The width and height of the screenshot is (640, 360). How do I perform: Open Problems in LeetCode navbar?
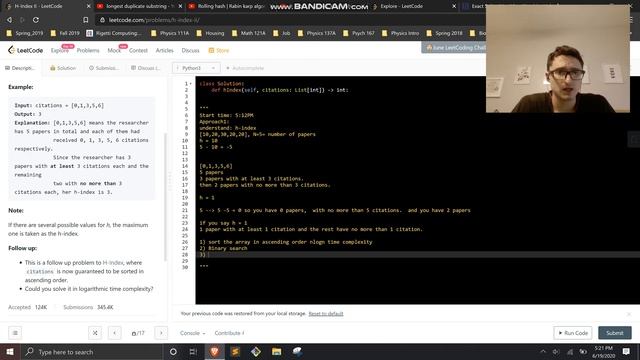[x=88, y=50]
